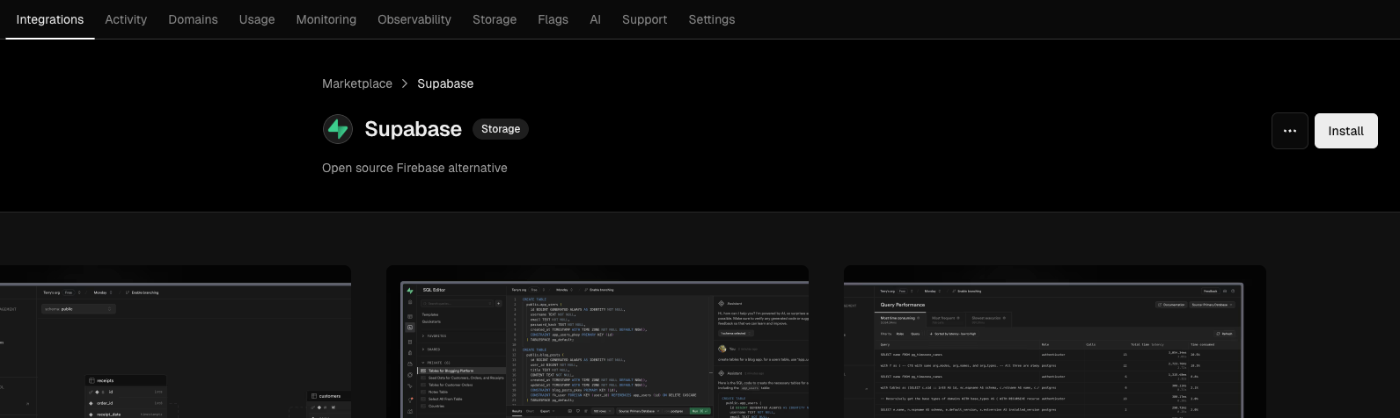Image resolution: width=1400 pixels, height=418 pixels.
Task: Open the AI tab
Action: click(x=595, y=19)
